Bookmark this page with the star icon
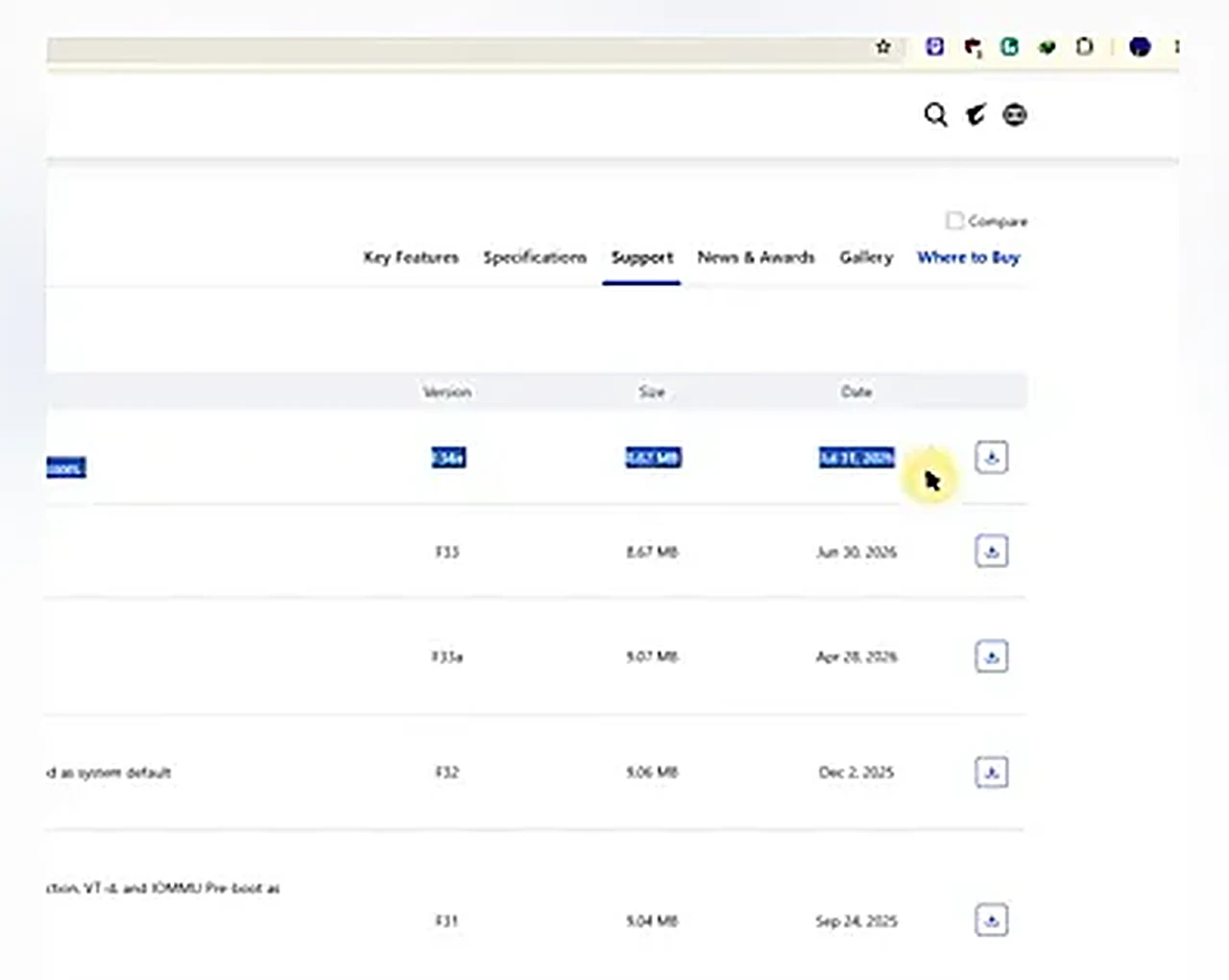This screenshot has height=980, width=1229. point(883,46)
